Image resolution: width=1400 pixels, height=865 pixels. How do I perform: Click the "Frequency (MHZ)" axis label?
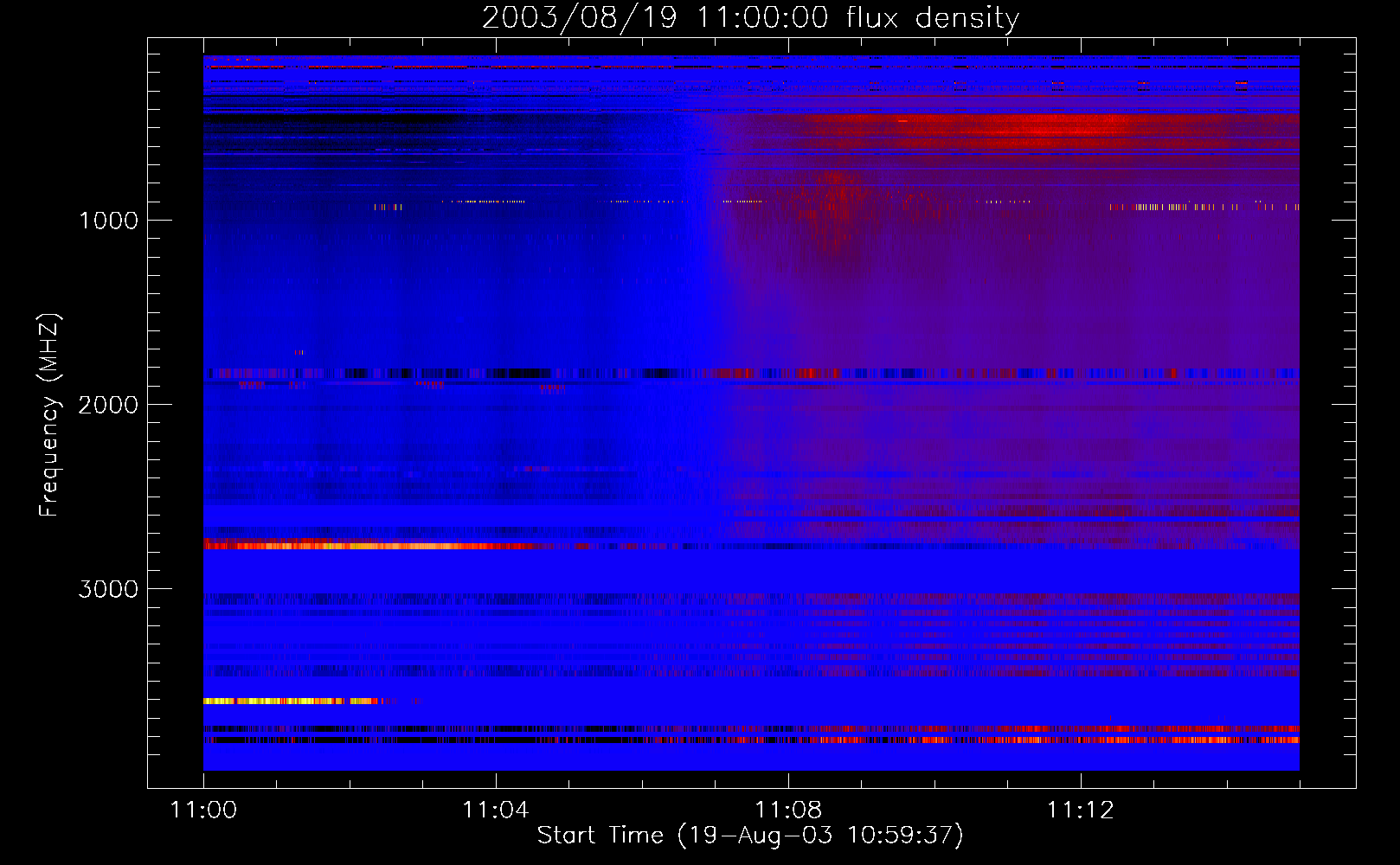[x=49, y=415]
